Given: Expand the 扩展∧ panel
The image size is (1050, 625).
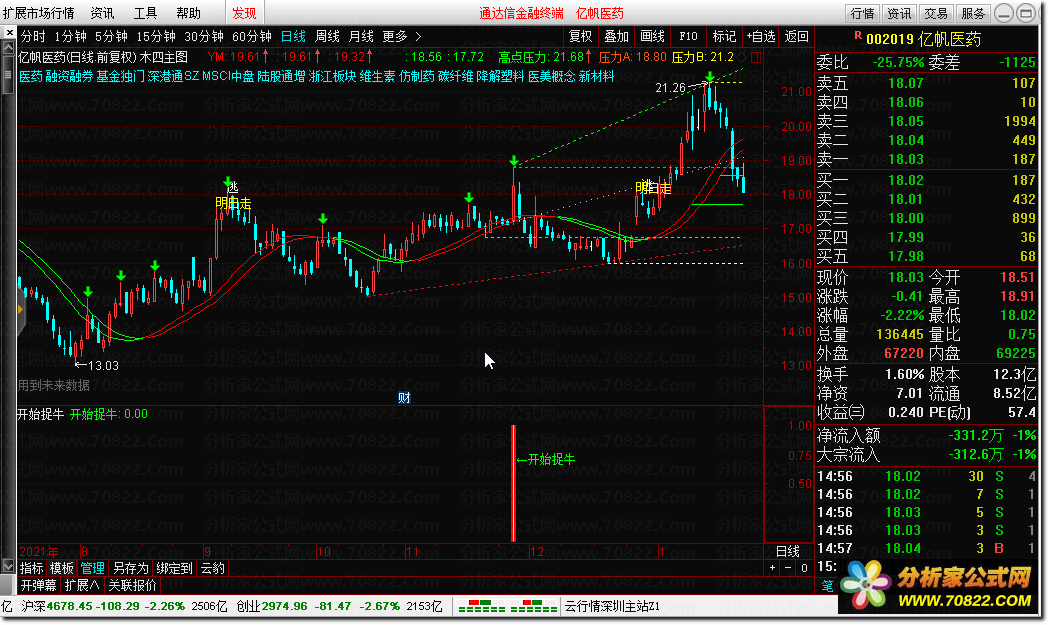Looking at the screenshot, I should click(x=82, y=585).
